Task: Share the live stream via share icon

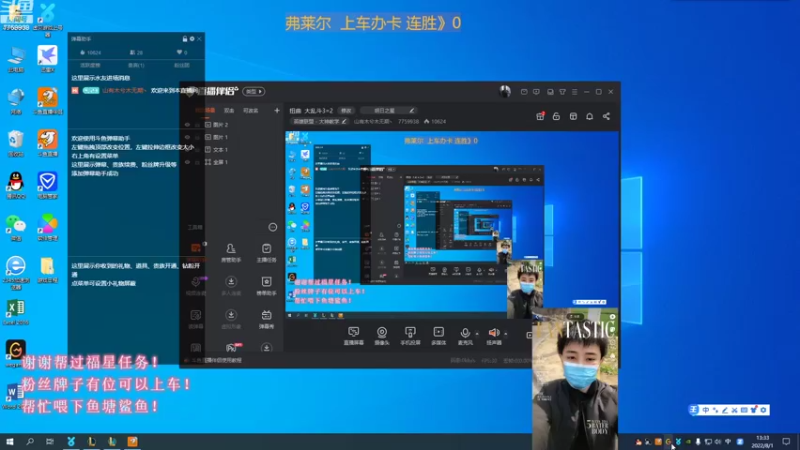Action: pyautogui.click(x=606, y=116)
